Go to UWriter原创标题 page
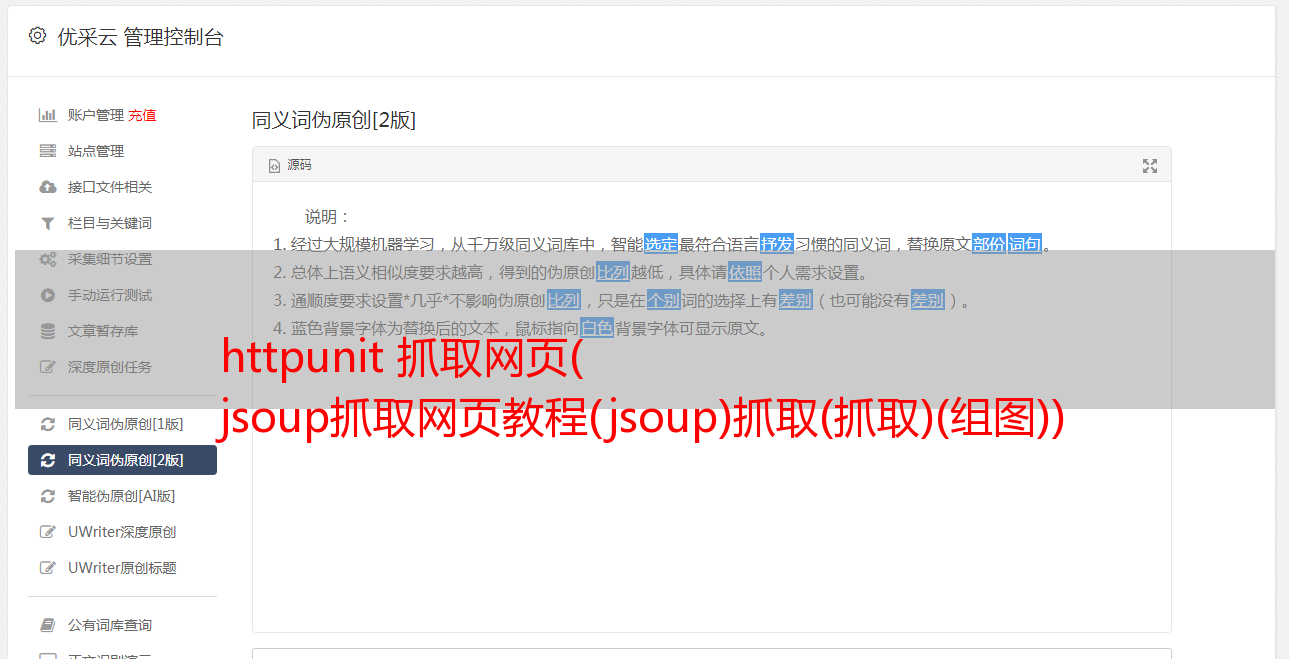1289x659 pixels. click(122, 568)
